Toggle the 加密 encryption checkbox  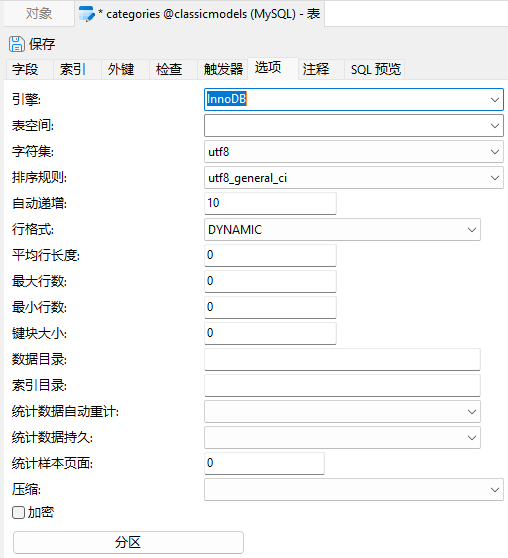click(x=18, y=512)
